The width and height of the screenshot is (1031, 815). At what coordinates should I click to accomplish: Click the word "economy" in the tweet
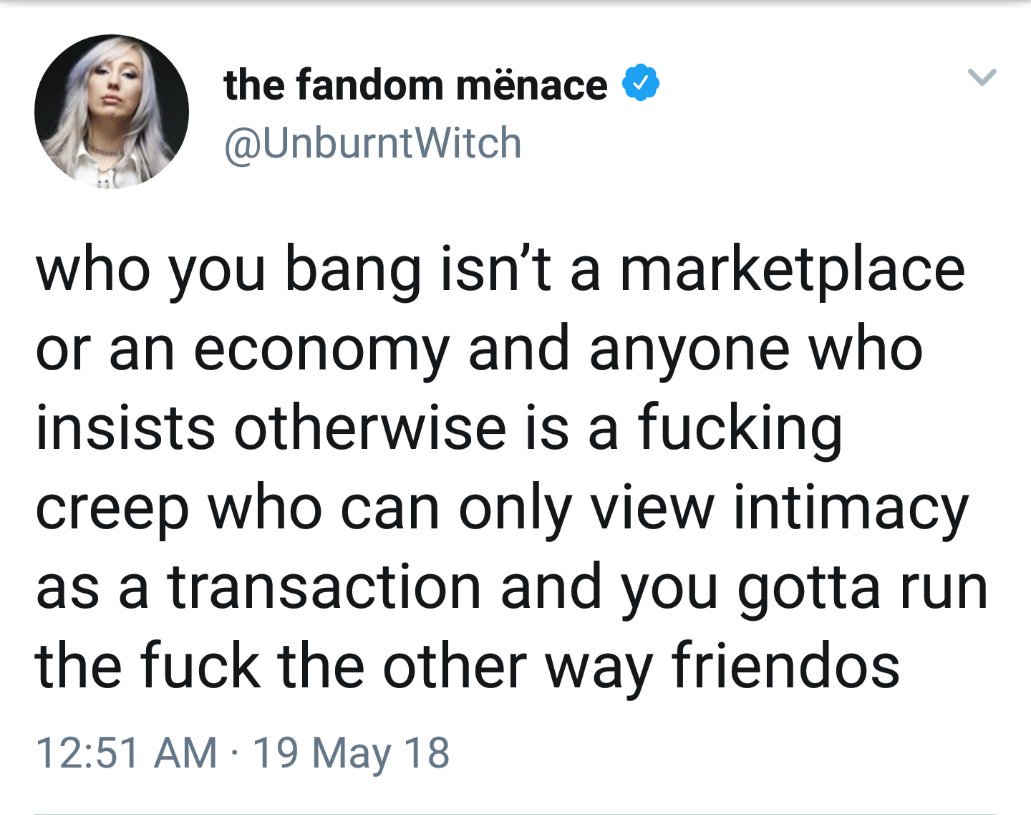click(x=322, y=350)
